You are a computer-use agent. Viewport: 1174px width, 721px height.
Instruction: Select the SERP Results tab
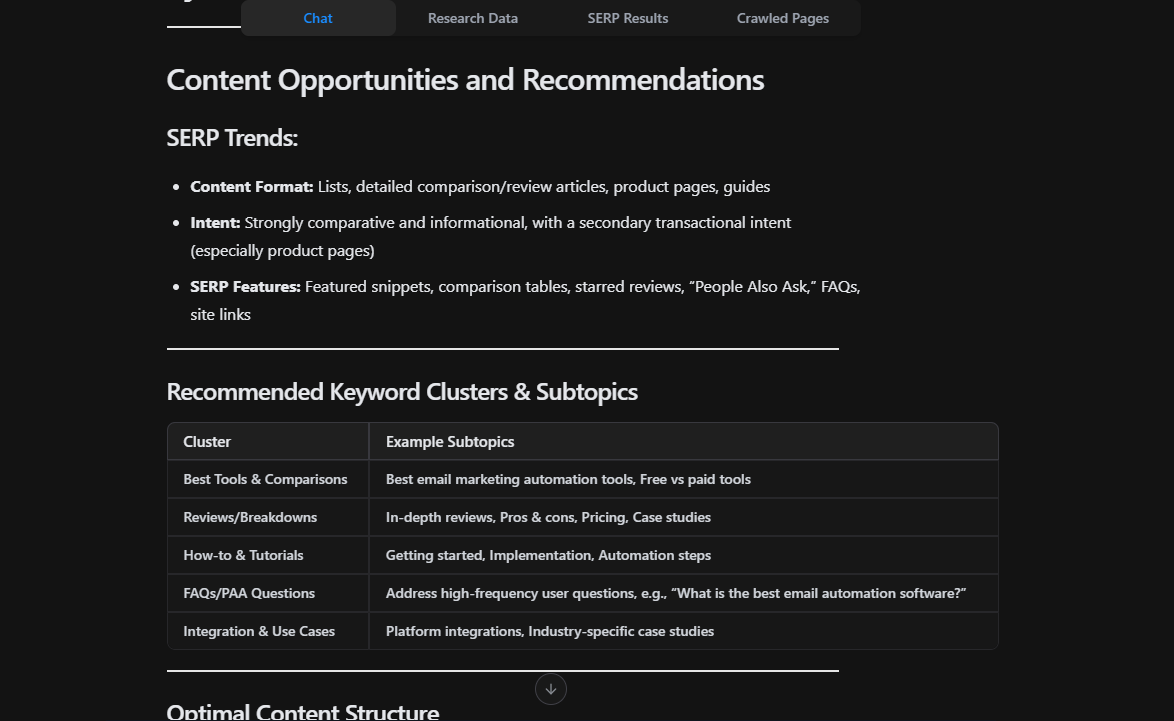coord(628,18)
